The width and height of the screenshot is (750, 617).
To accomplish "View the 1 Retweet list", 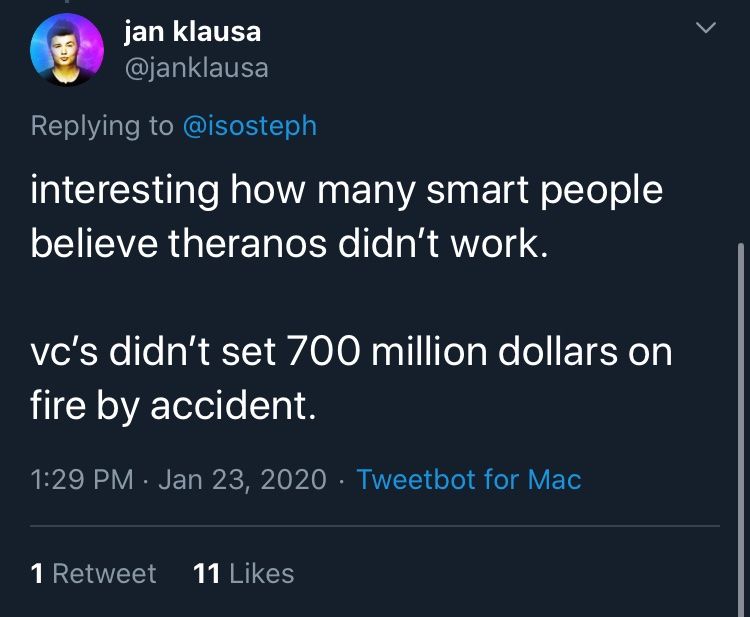I will 93,573.
